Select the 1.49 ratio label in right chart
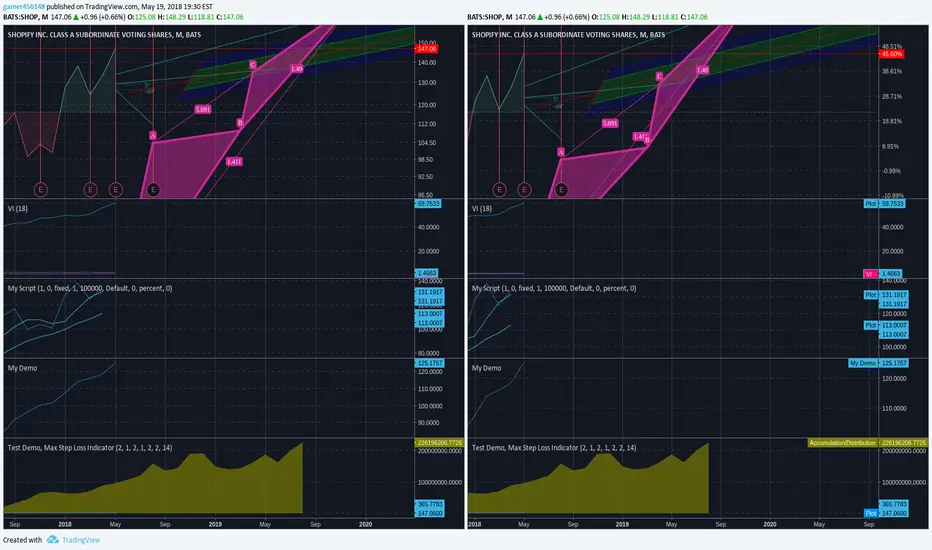Screen dimensions: 932x550 703,70
